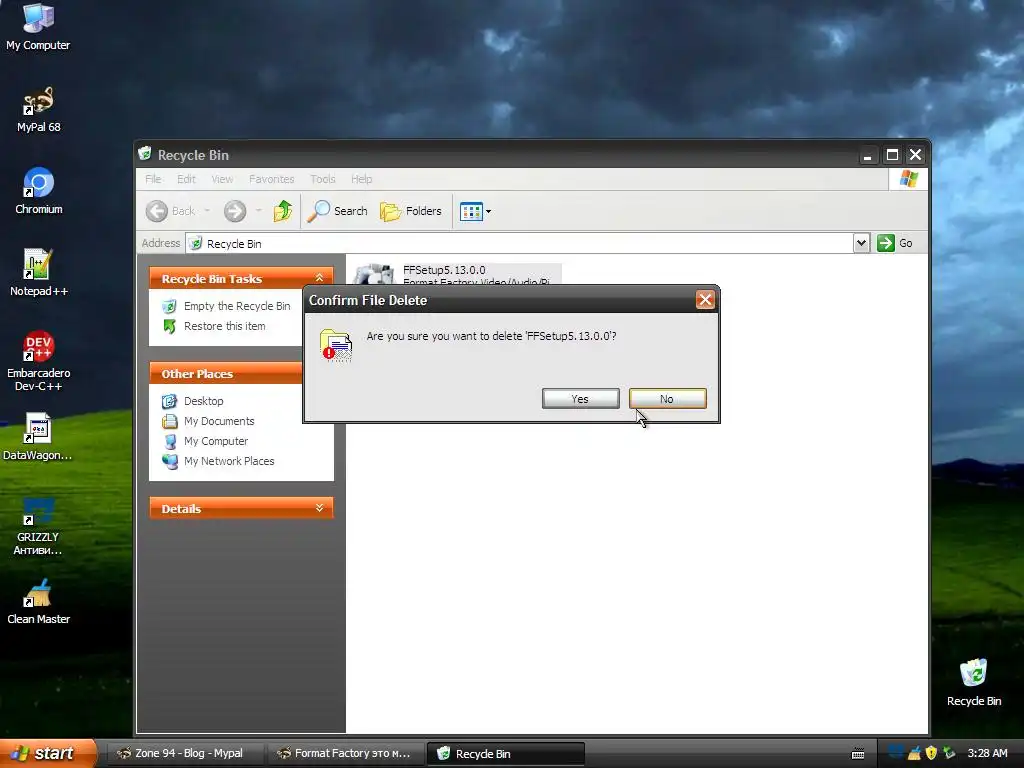
Task: Launch GRIZZLY antivirus shortcut
Action: click(x=38, y=526)
